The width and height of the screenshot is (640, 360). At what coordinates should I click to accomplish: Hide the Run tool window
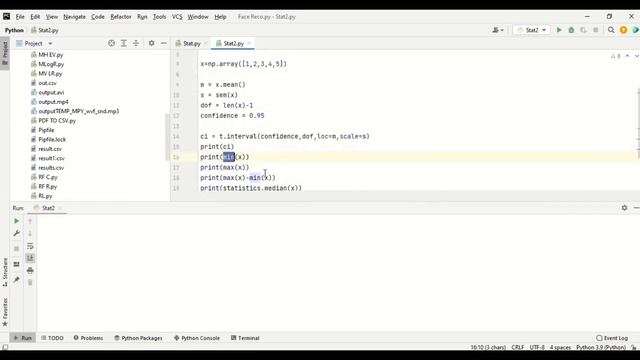pyautogui.click(x=636, y=208)
